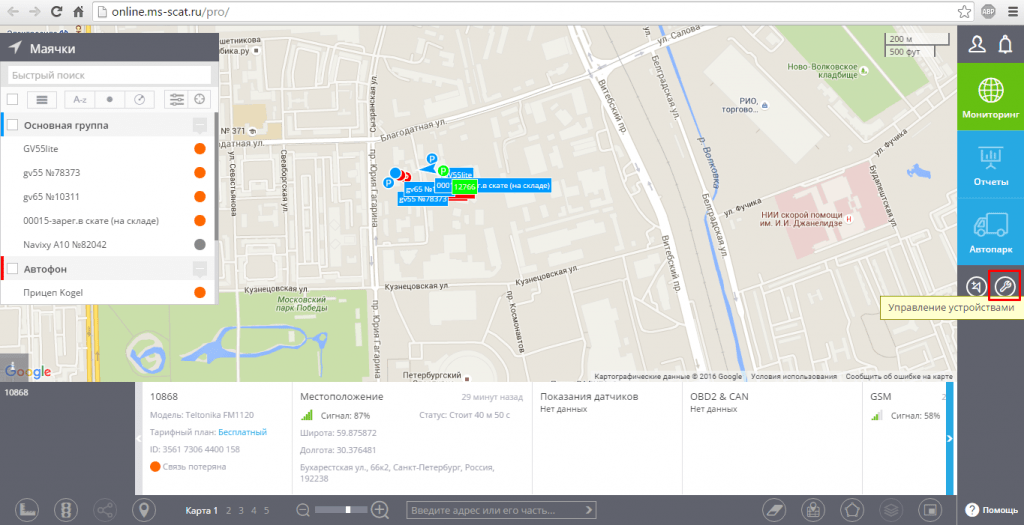
Task: Click the Маячки panel arrow icon
Action: click(15, 48)
